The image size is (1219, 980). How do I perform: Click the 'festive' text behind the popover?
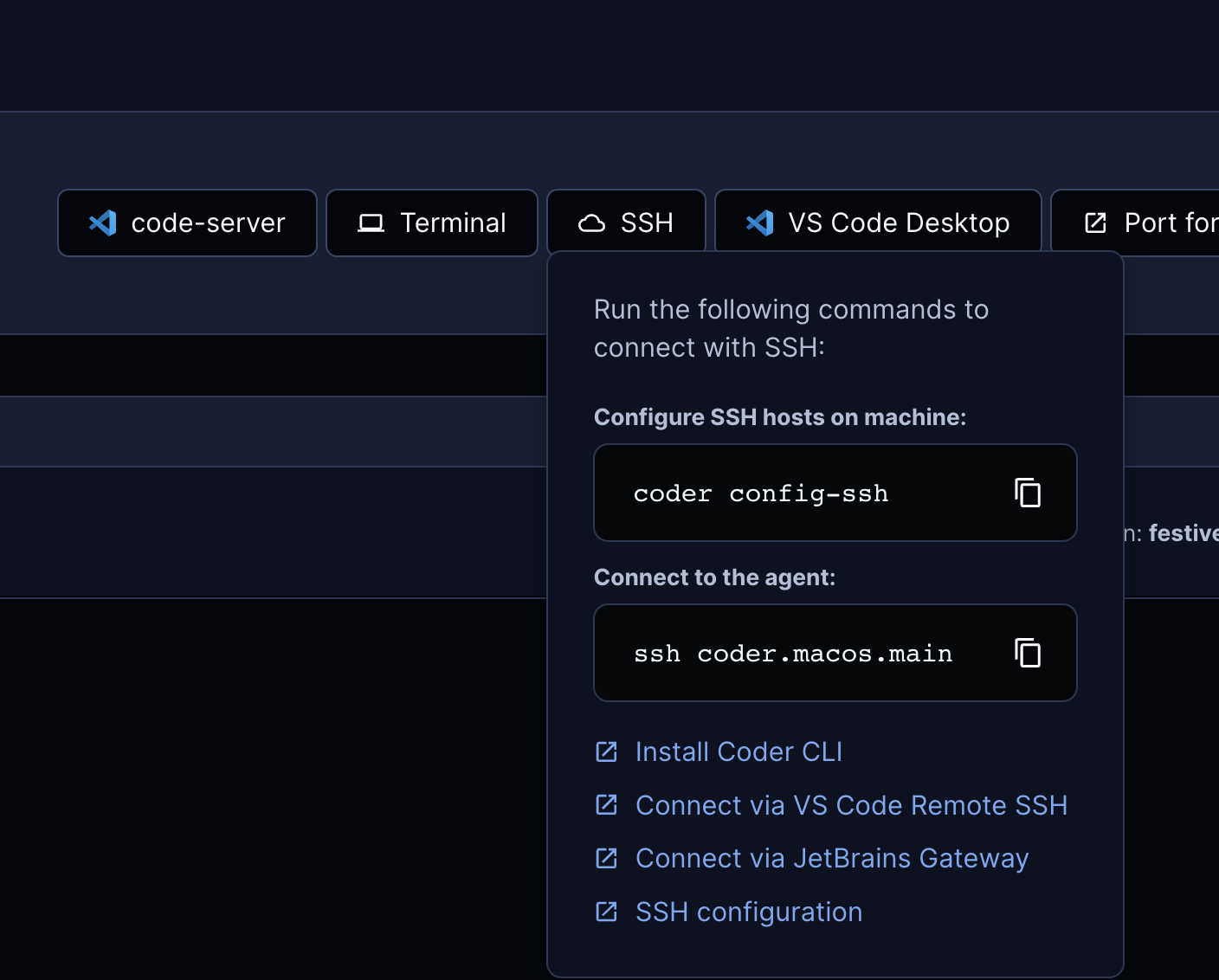click(1184, 533)
